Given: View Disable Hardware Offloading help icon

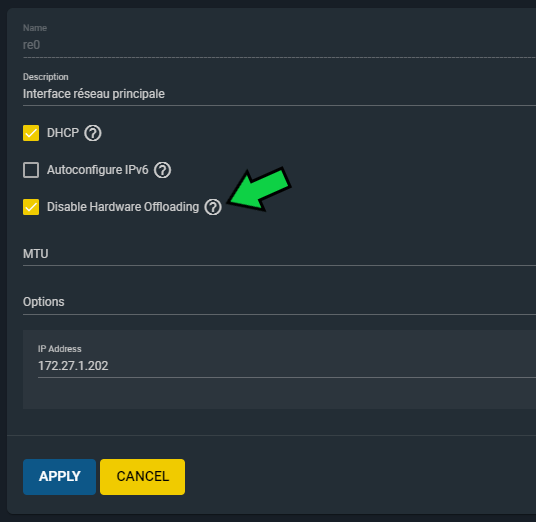Looking at the screenshot, I should [213, 207].
